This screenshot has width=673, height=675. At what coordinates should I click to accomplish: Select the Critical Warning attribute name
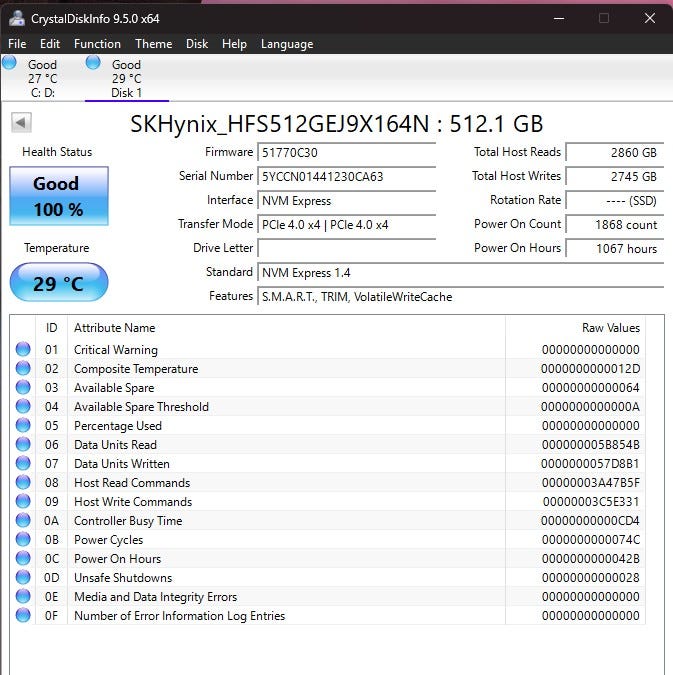[x=116, y=350]
